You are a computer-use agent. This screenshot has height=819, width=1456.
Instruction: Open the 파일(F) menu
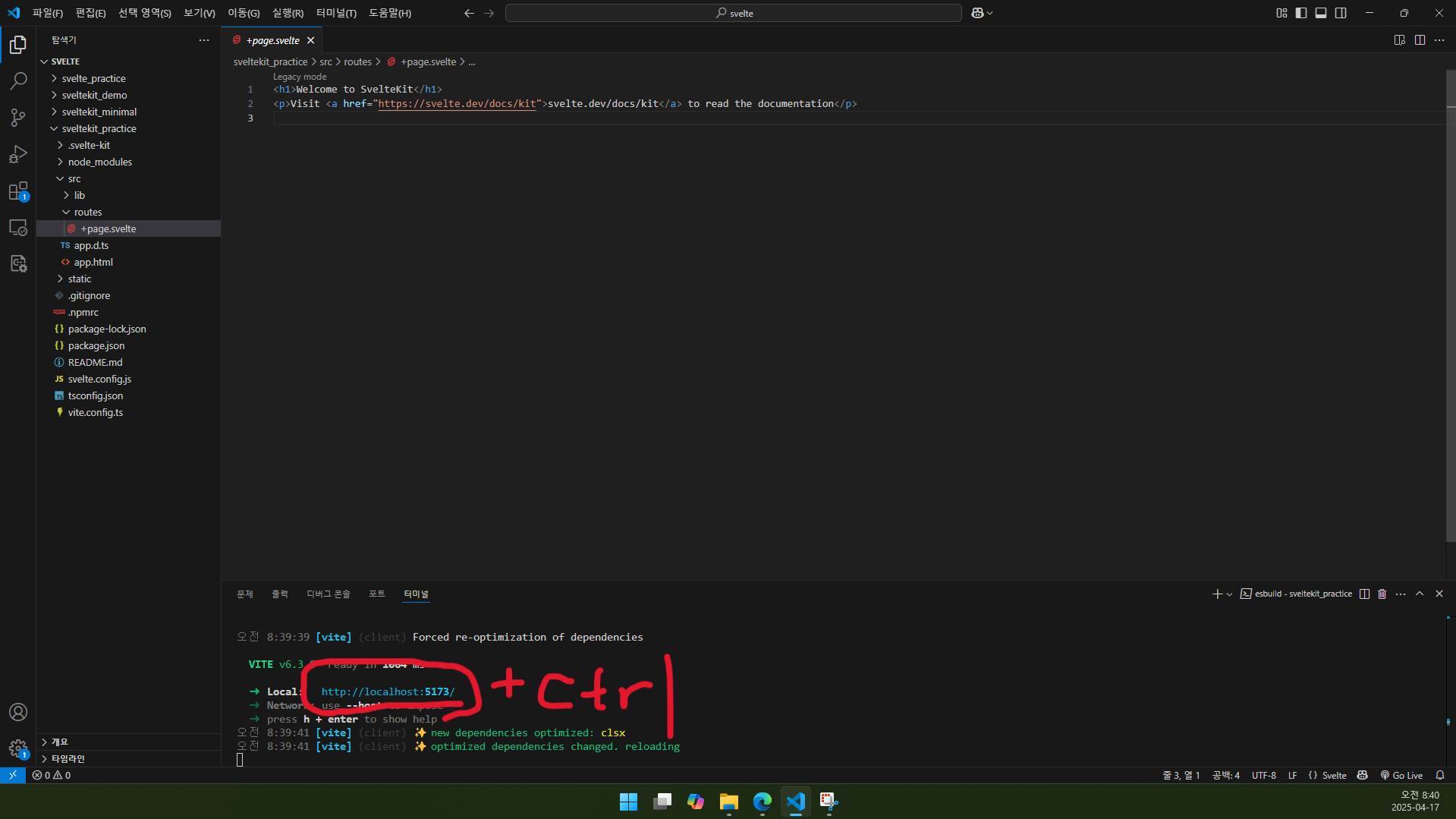tap(48, 13)
